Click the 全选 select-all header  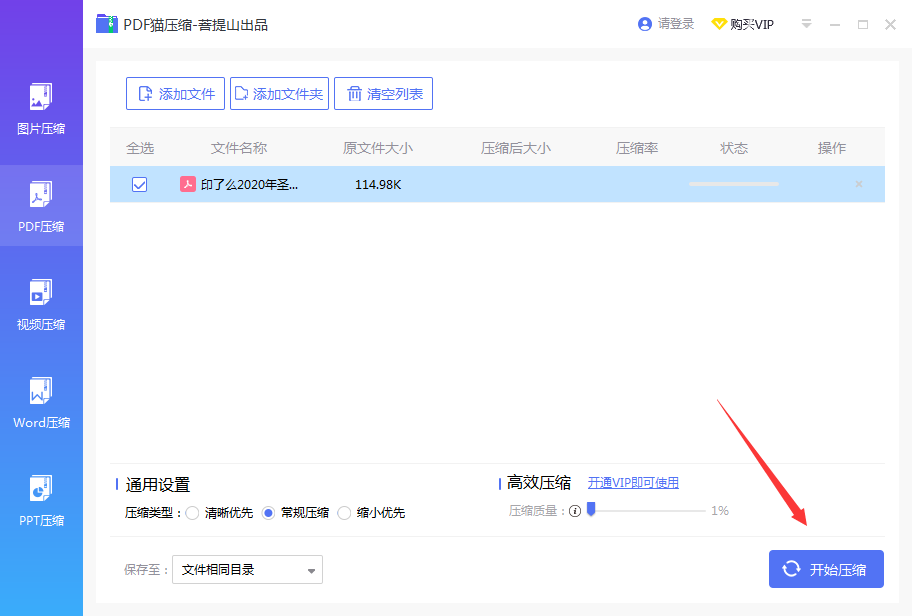pos(140,148)
